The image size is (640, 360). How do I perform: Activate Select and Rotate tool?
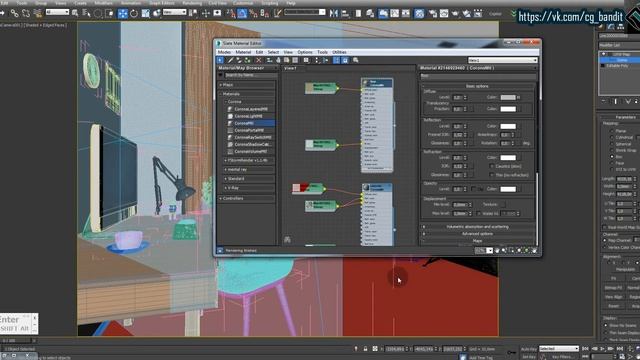[x=134, y=13]
